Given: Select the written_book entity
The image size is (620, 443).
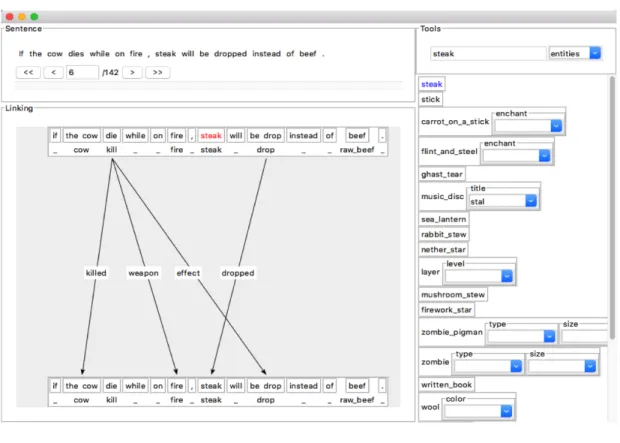Looking at the screenshot, I should [x=446, y=384].
